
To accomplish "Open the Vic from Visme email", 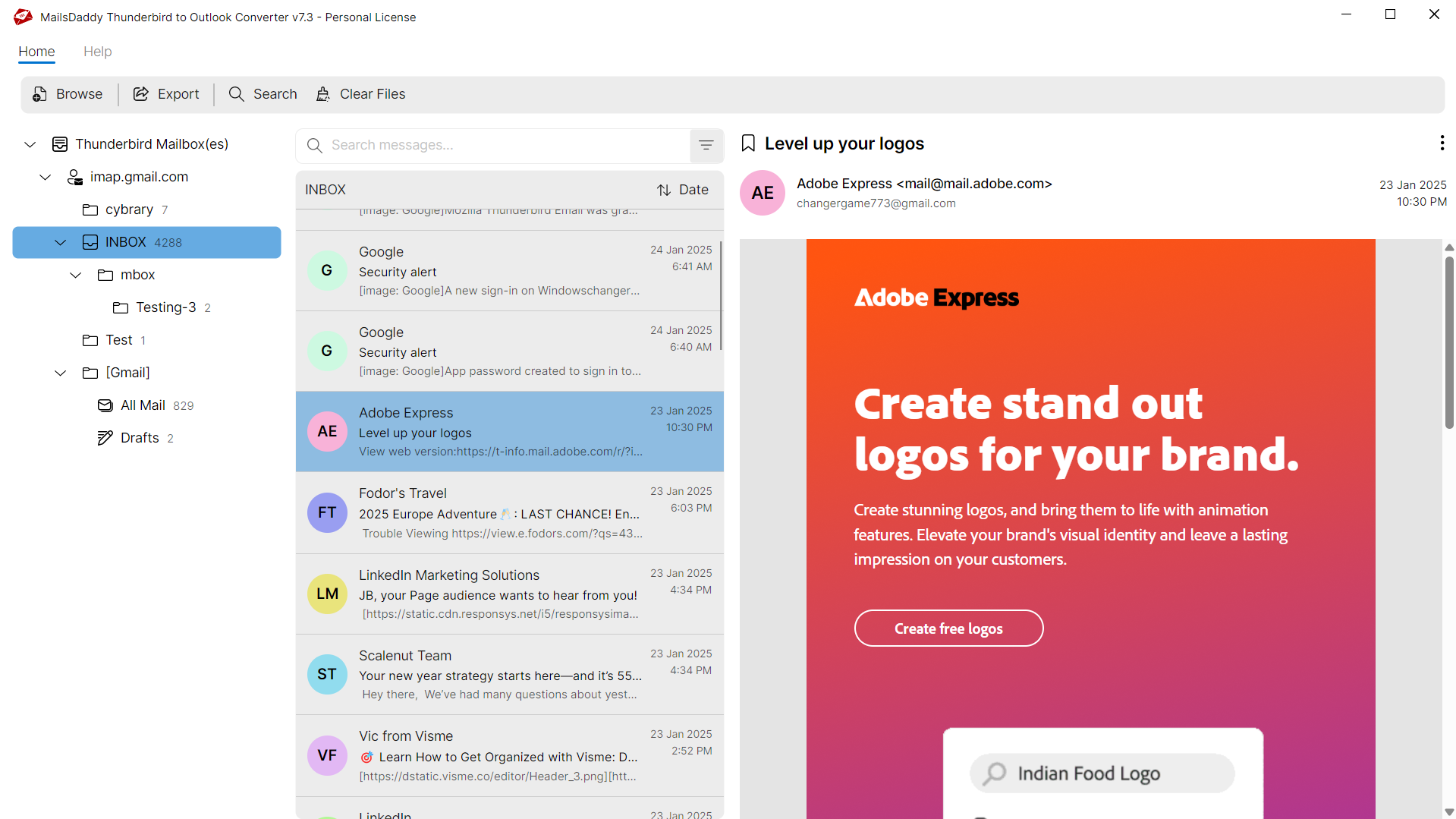I will click(509, 756).
